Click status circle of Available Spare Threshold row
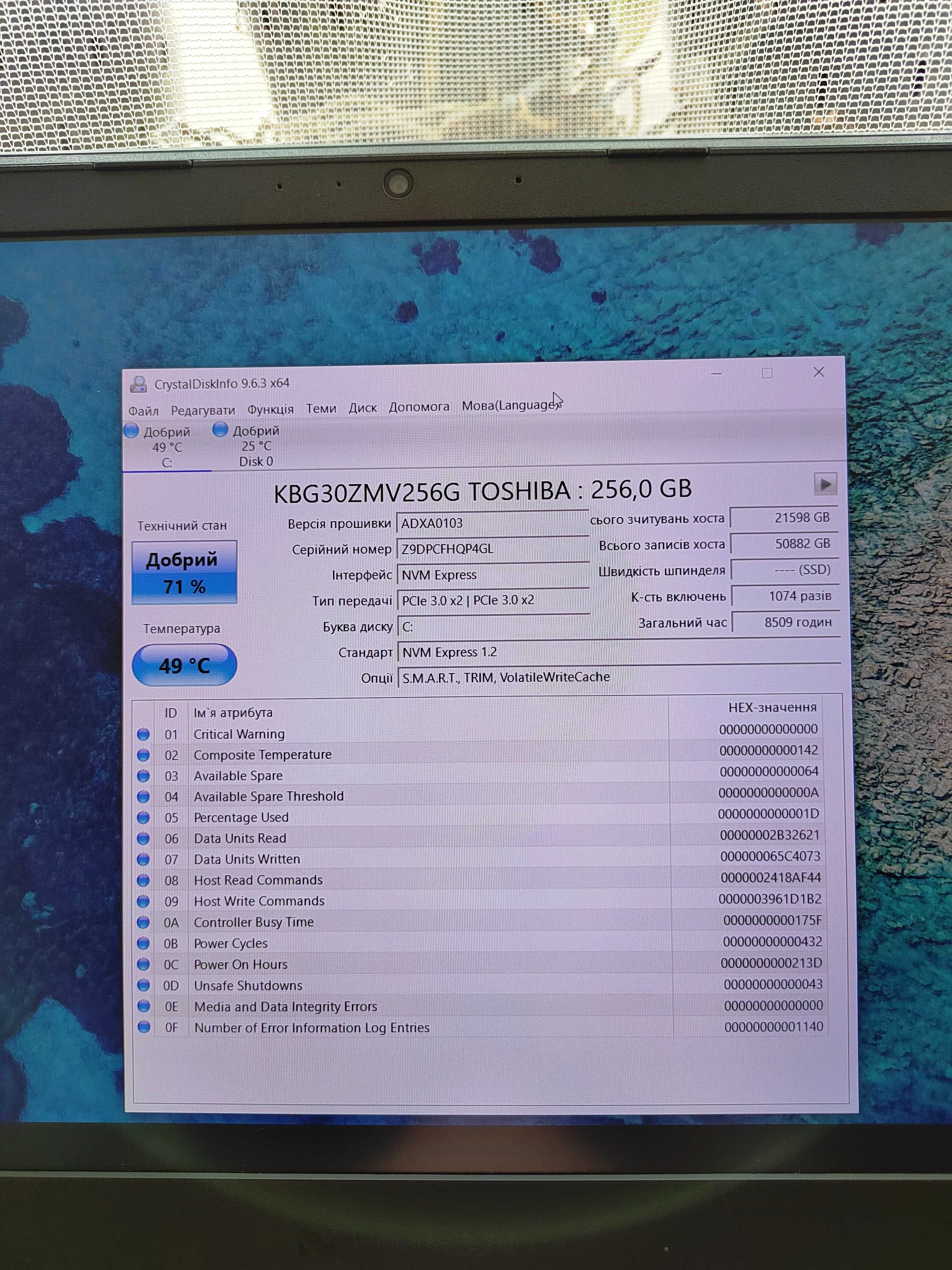Image resolution: width=952 pixels, height=1270 pixels. click(x=143, y=797)
